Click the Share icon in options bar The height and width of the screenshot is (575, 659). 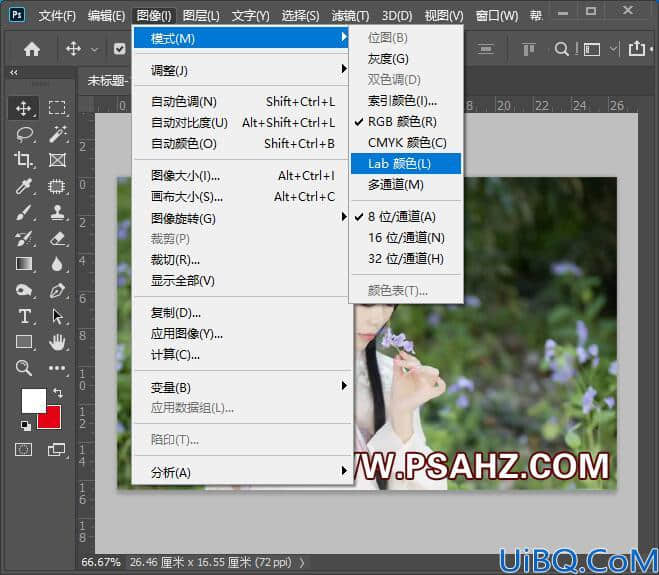tap(636, 48)
